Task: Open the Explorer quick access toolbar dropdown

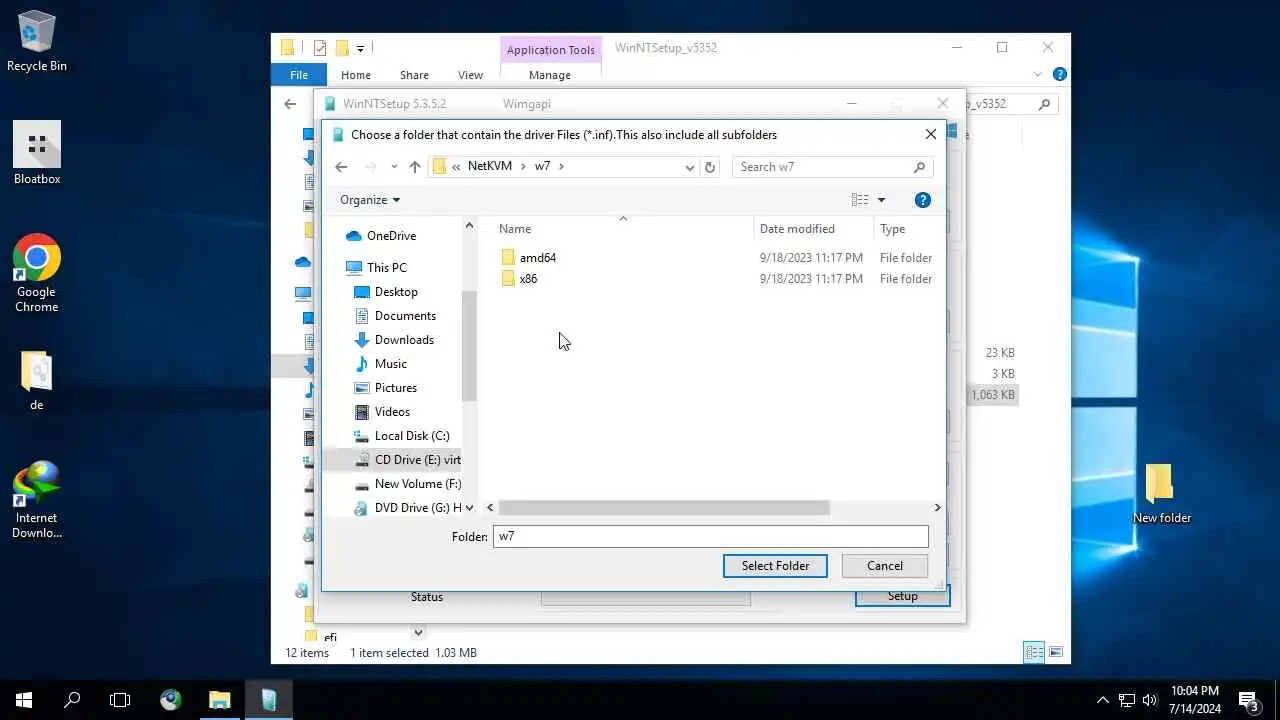Action: pyautogui.click(x=360, y=48)
